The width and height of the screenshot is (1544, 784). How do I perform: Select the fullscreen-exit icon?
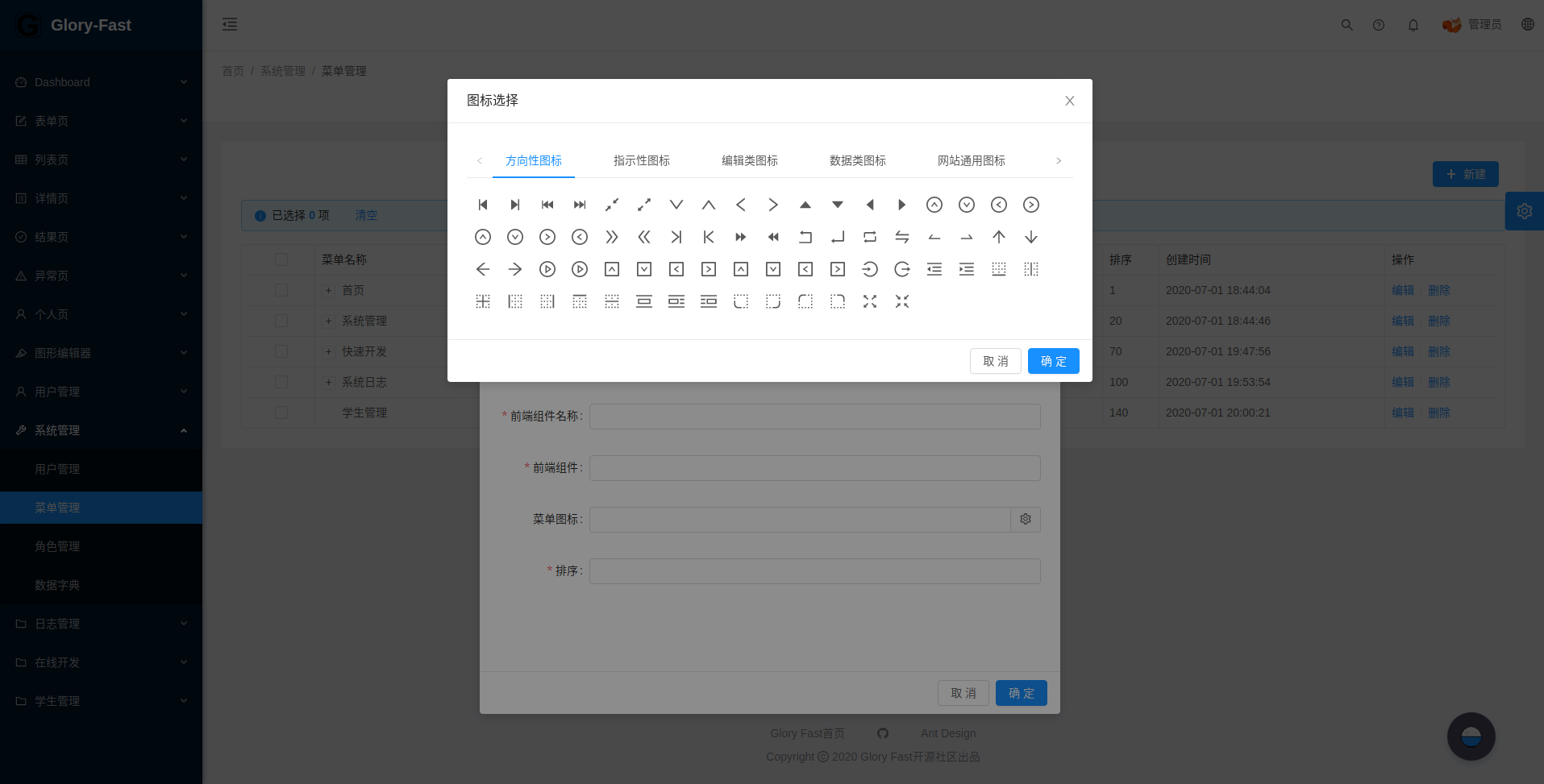[x=901, y=301]
